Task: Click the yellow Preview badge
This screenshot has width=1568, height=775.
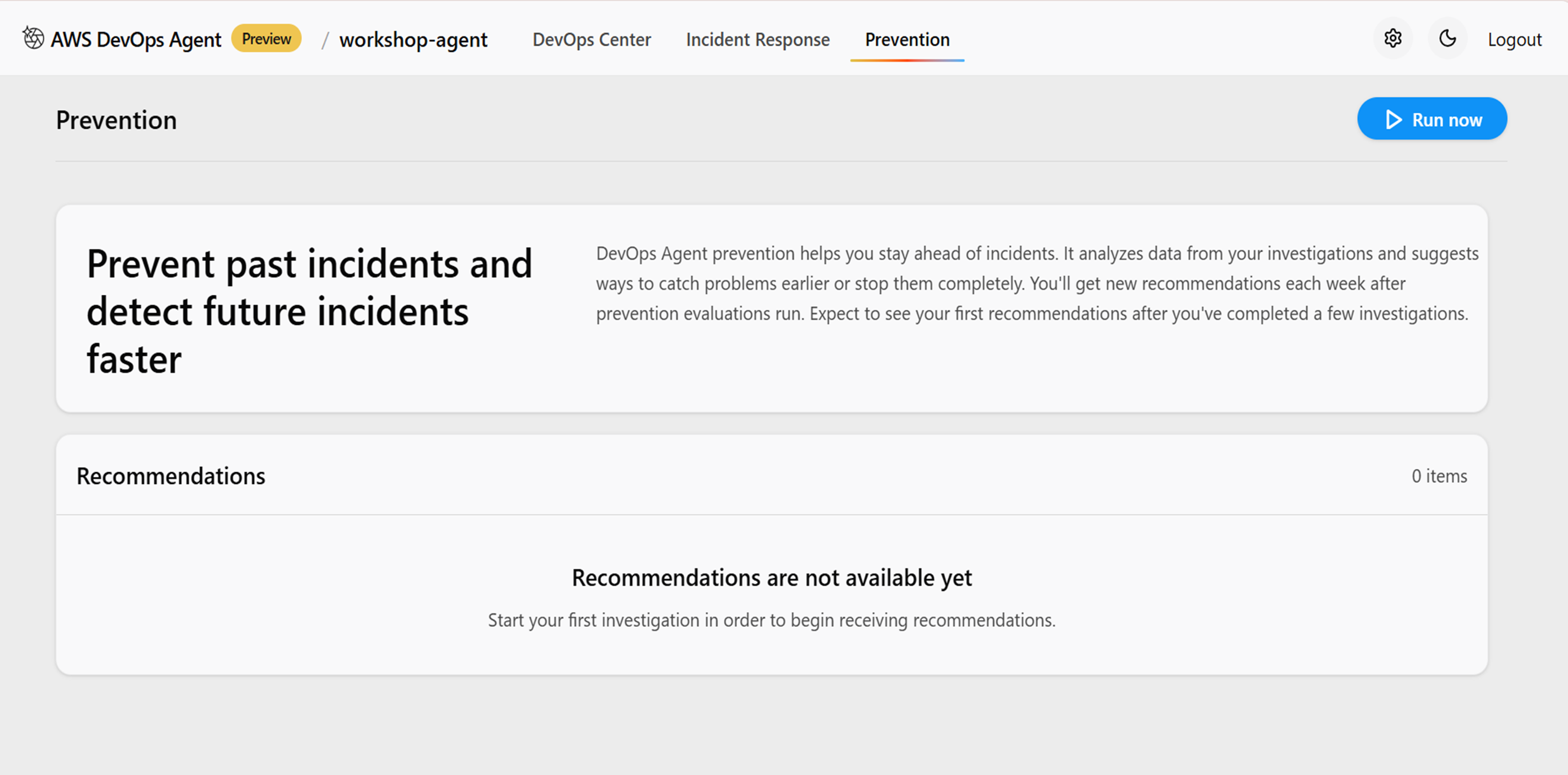Action: tap(266, 39)
